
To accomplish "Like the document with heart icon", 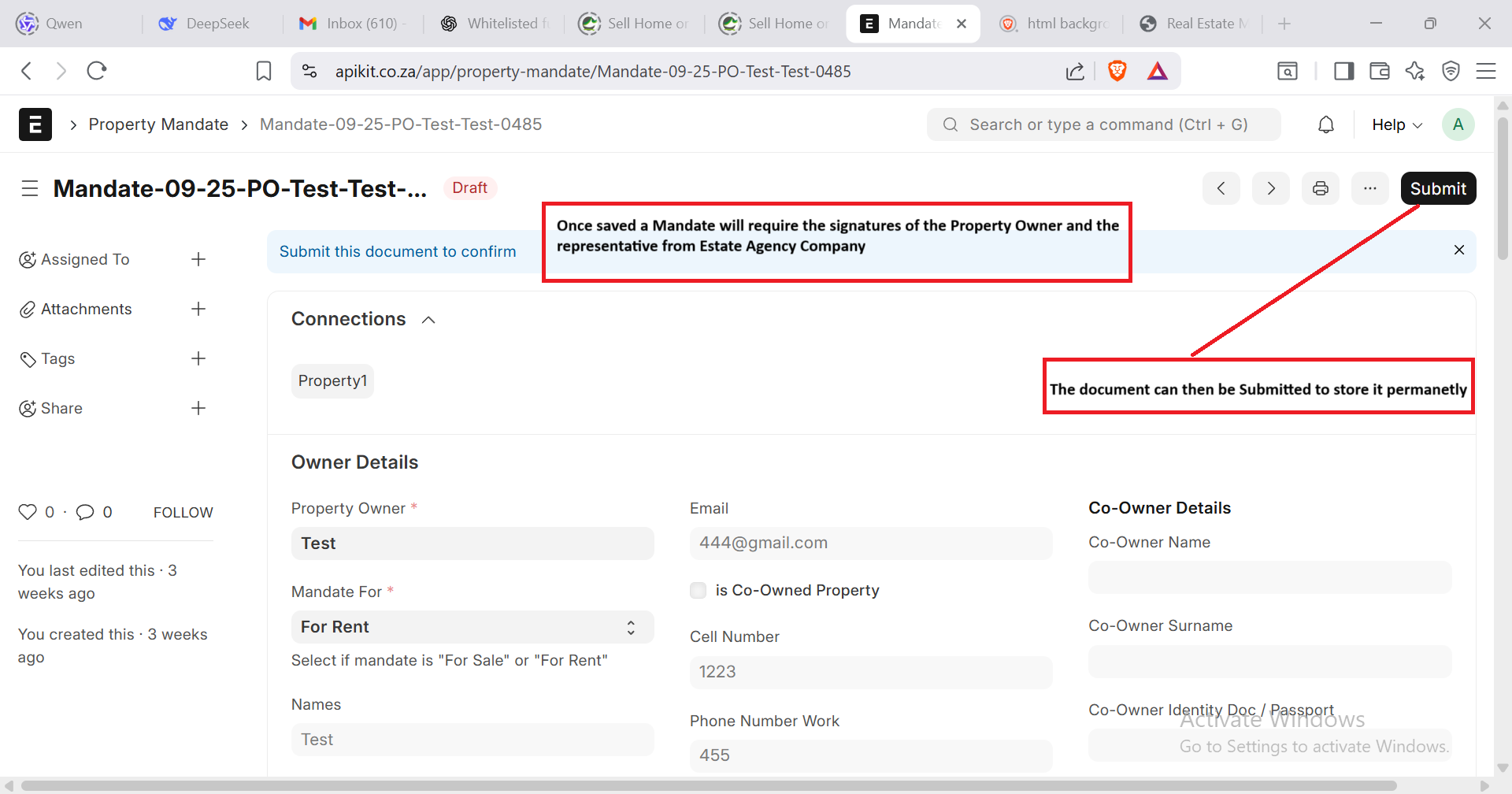I will tap(28, 512).
